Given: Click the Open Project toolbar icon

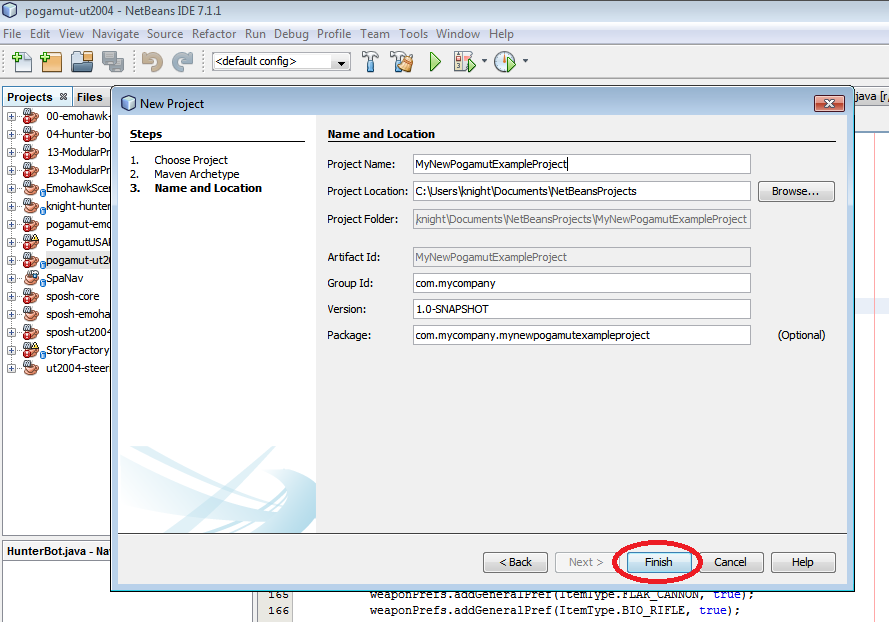Looking at the screenshot, I should pos(82,61).
